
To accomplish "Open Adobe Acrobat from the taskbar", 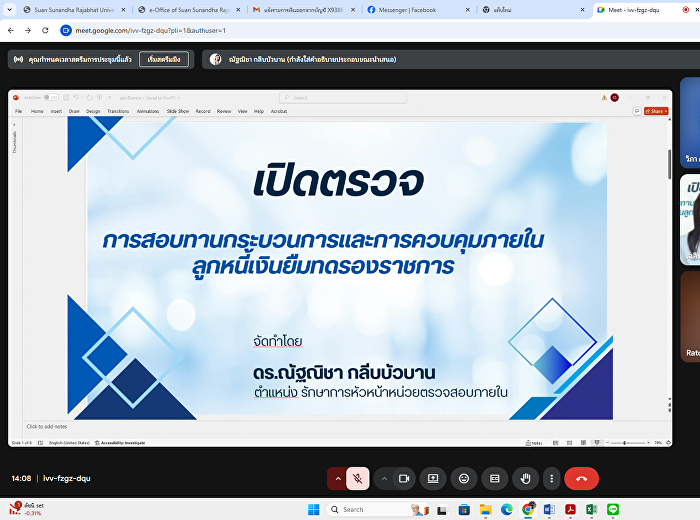I will pos(571,510).
